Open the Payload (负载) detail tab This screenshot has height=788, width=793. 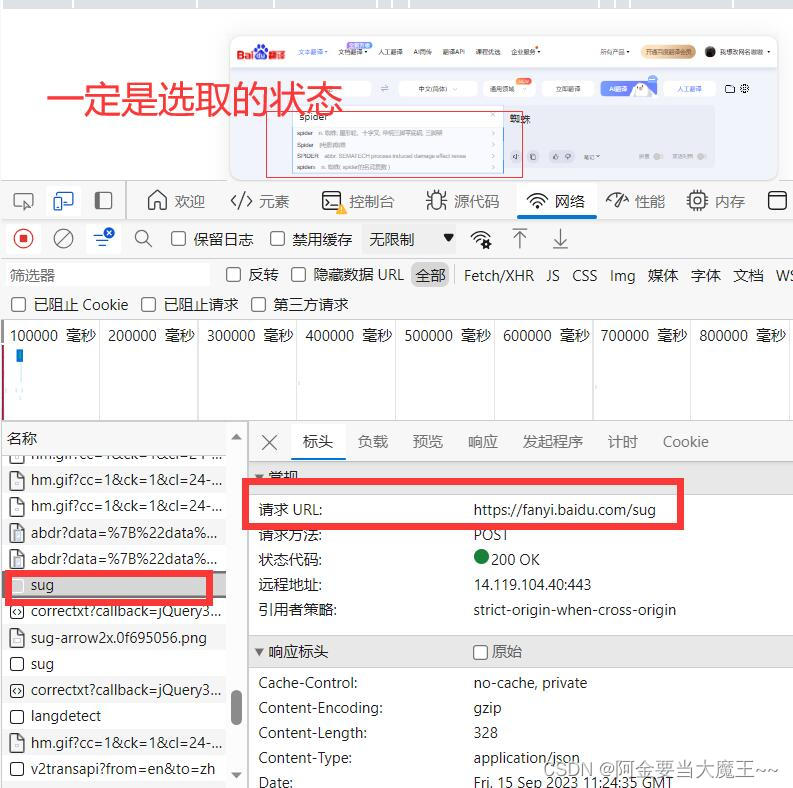pos(373,442)
